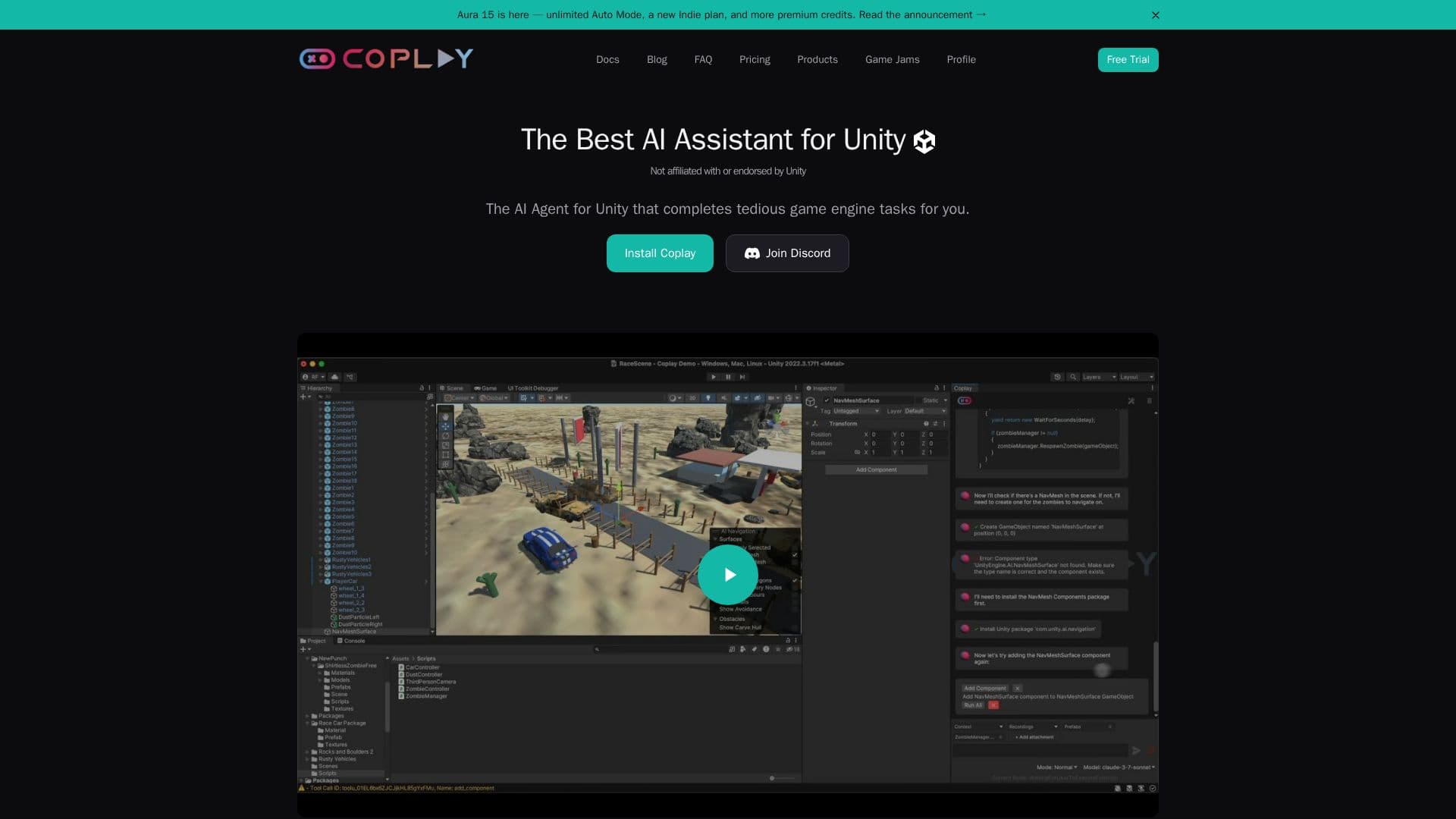Click the Join Discord button

787,253
